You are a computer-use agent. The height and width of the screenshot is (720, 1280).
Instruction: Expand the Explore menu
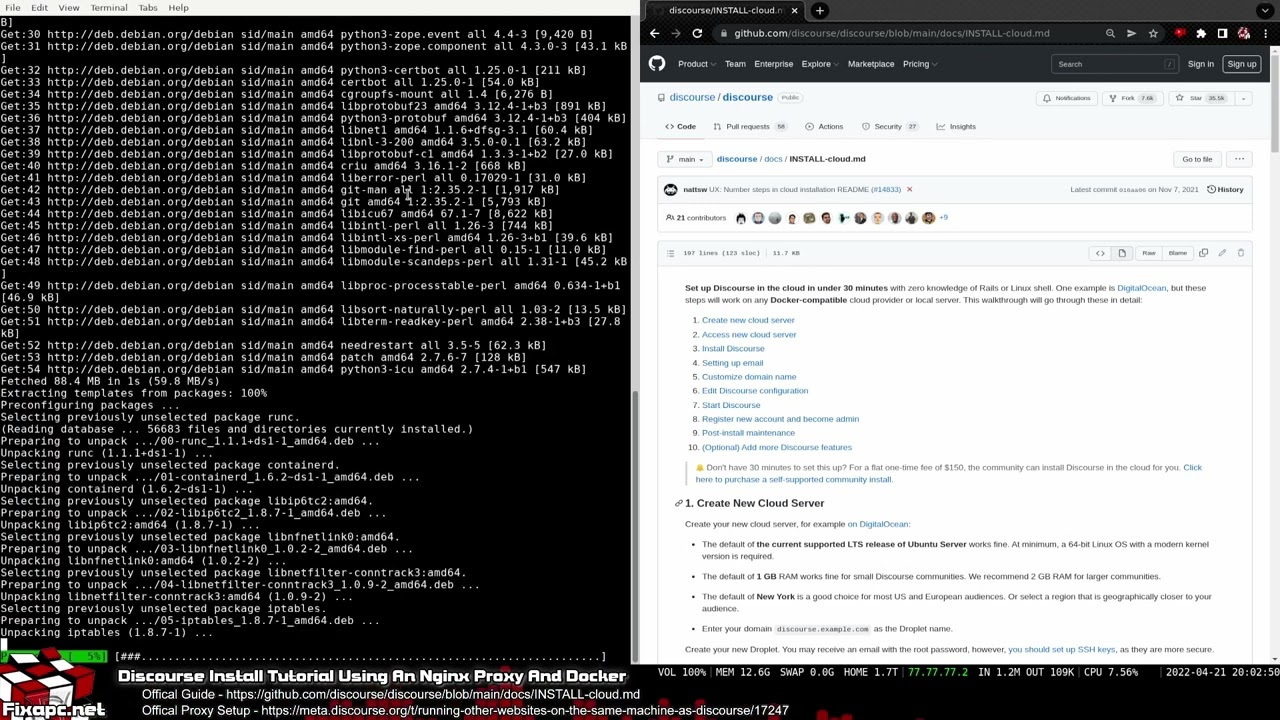(819, 64)
